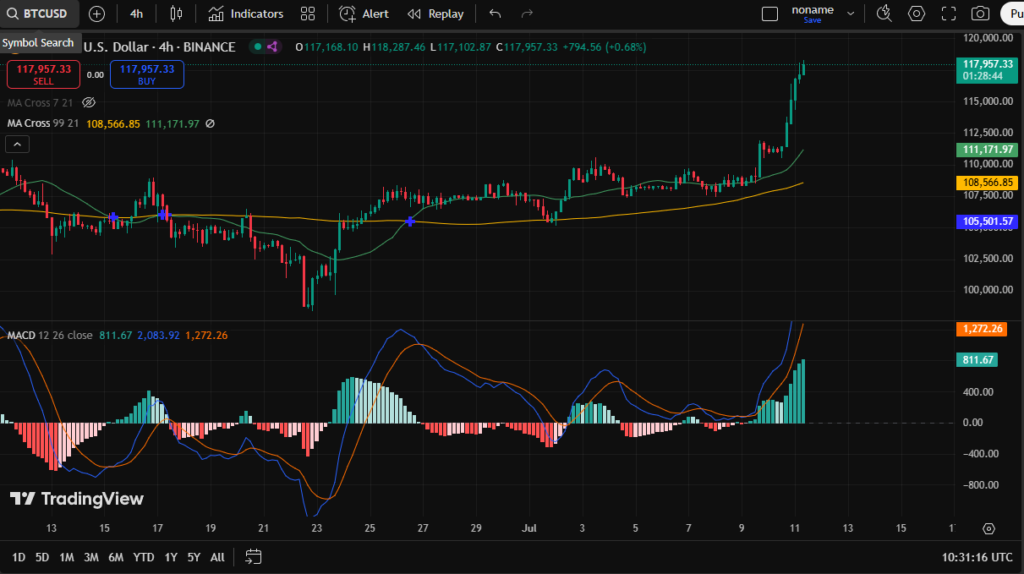Expand the layout name dropdown arrow
The height and width of the screenshot is (574, 1024).
tap(850, 14)
